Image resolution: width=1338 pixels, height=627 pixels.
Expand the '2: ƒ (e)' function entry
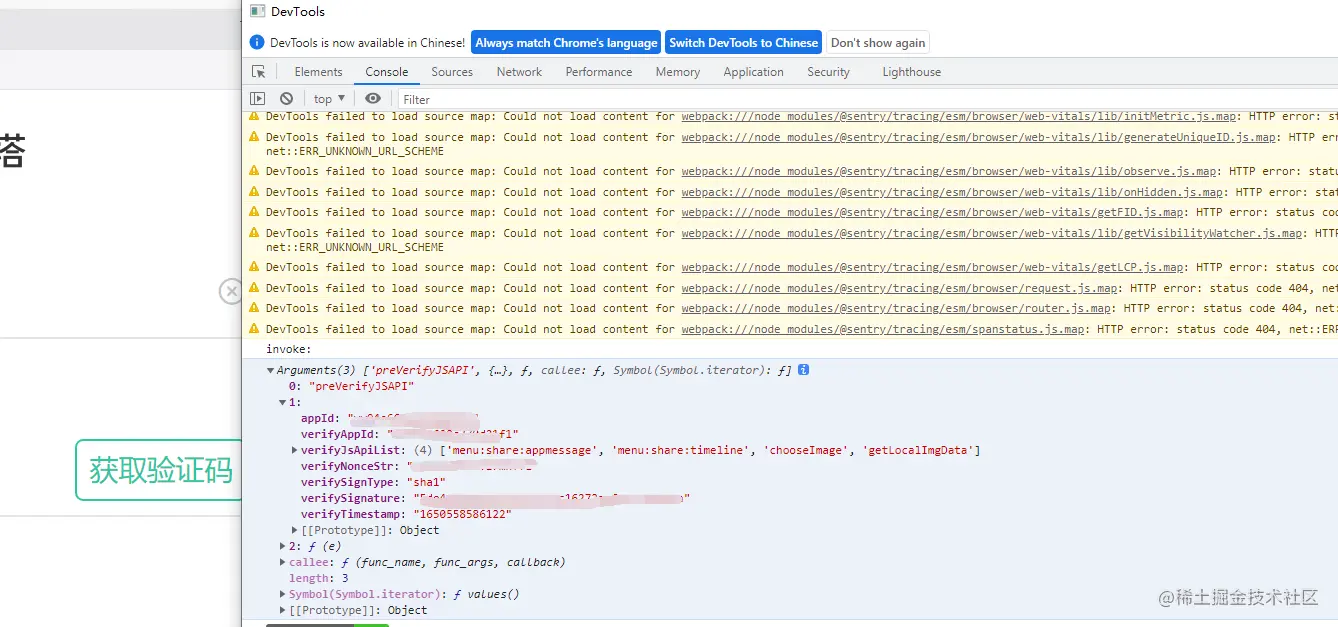pos(282,546)
